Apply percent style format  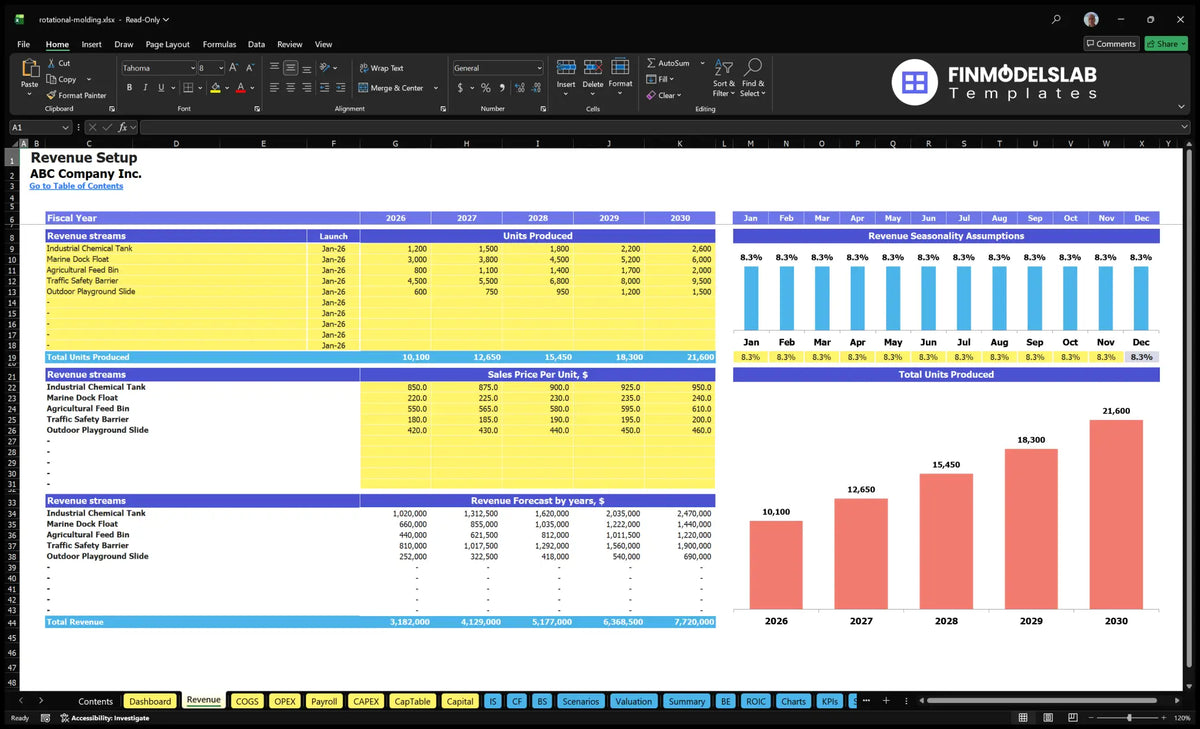pyautogui.click(x=486, y=88)
